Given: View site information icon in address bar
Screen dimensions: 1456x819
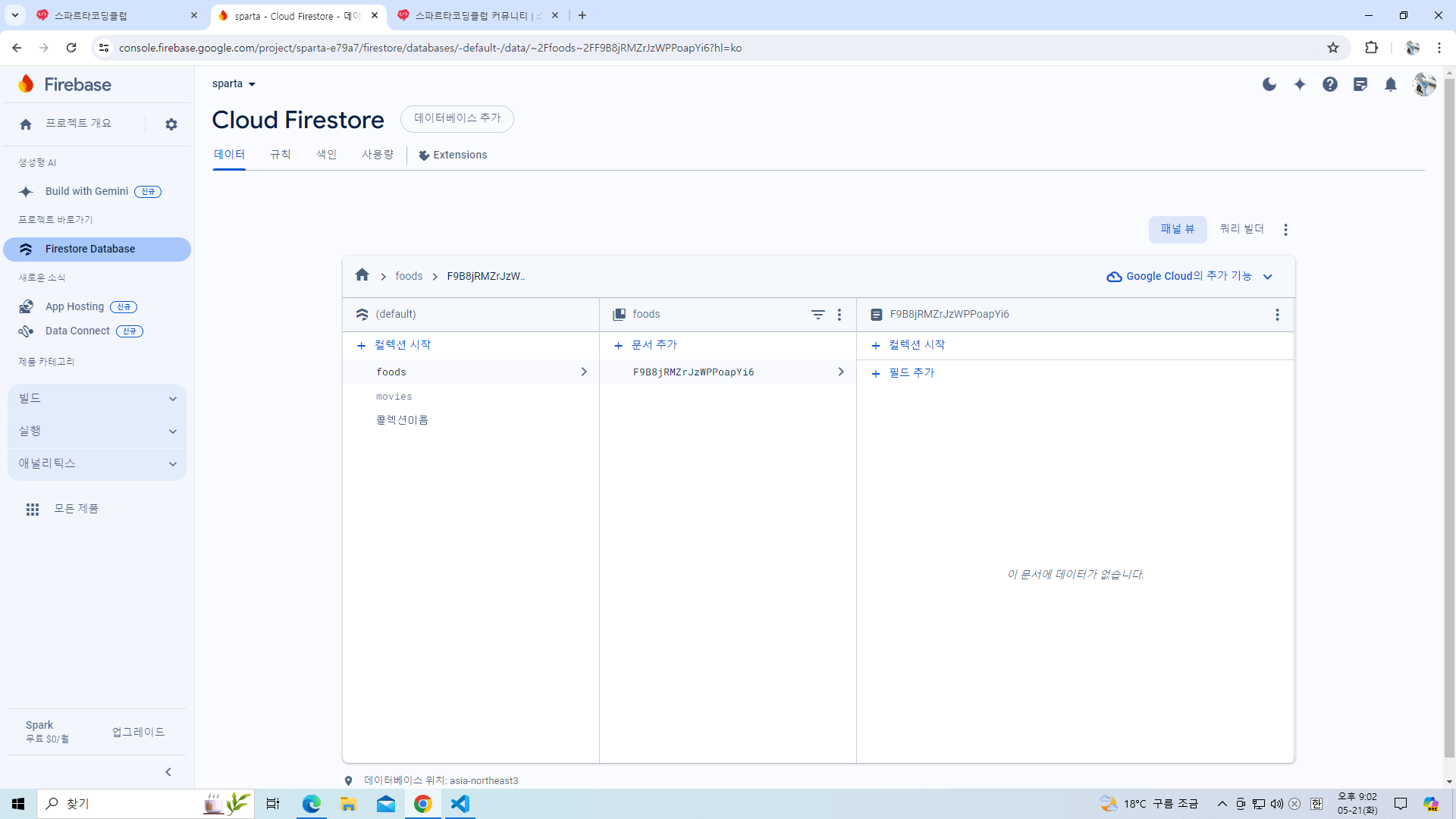Looking at the screenshot, I should click(104, 48).
